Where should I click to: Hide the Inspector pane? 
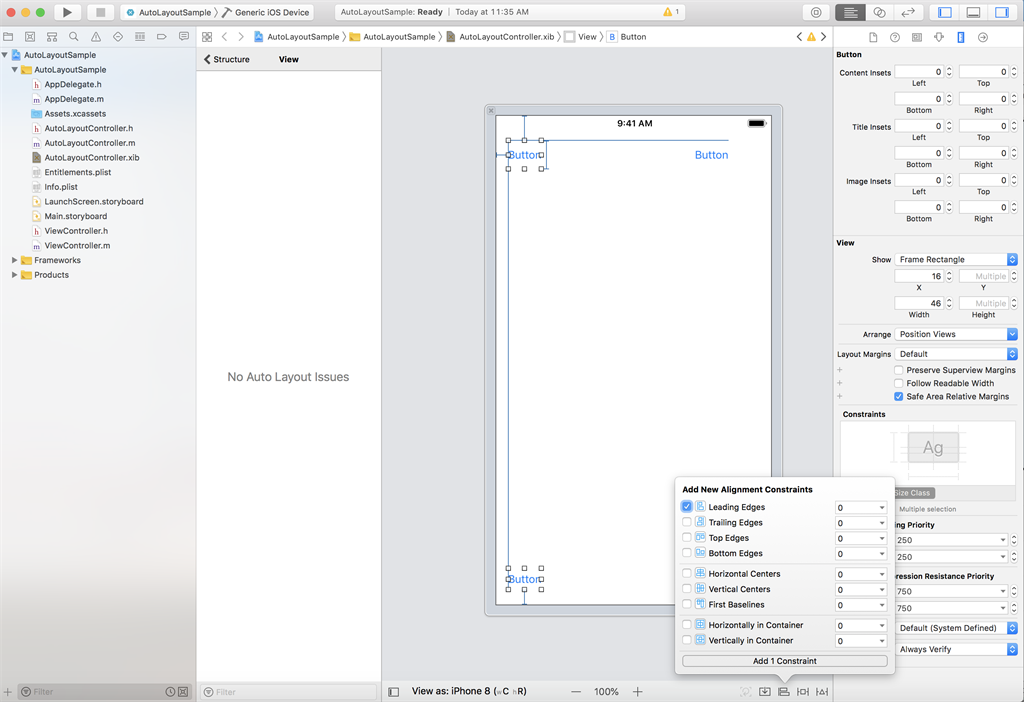[1002, 12]
